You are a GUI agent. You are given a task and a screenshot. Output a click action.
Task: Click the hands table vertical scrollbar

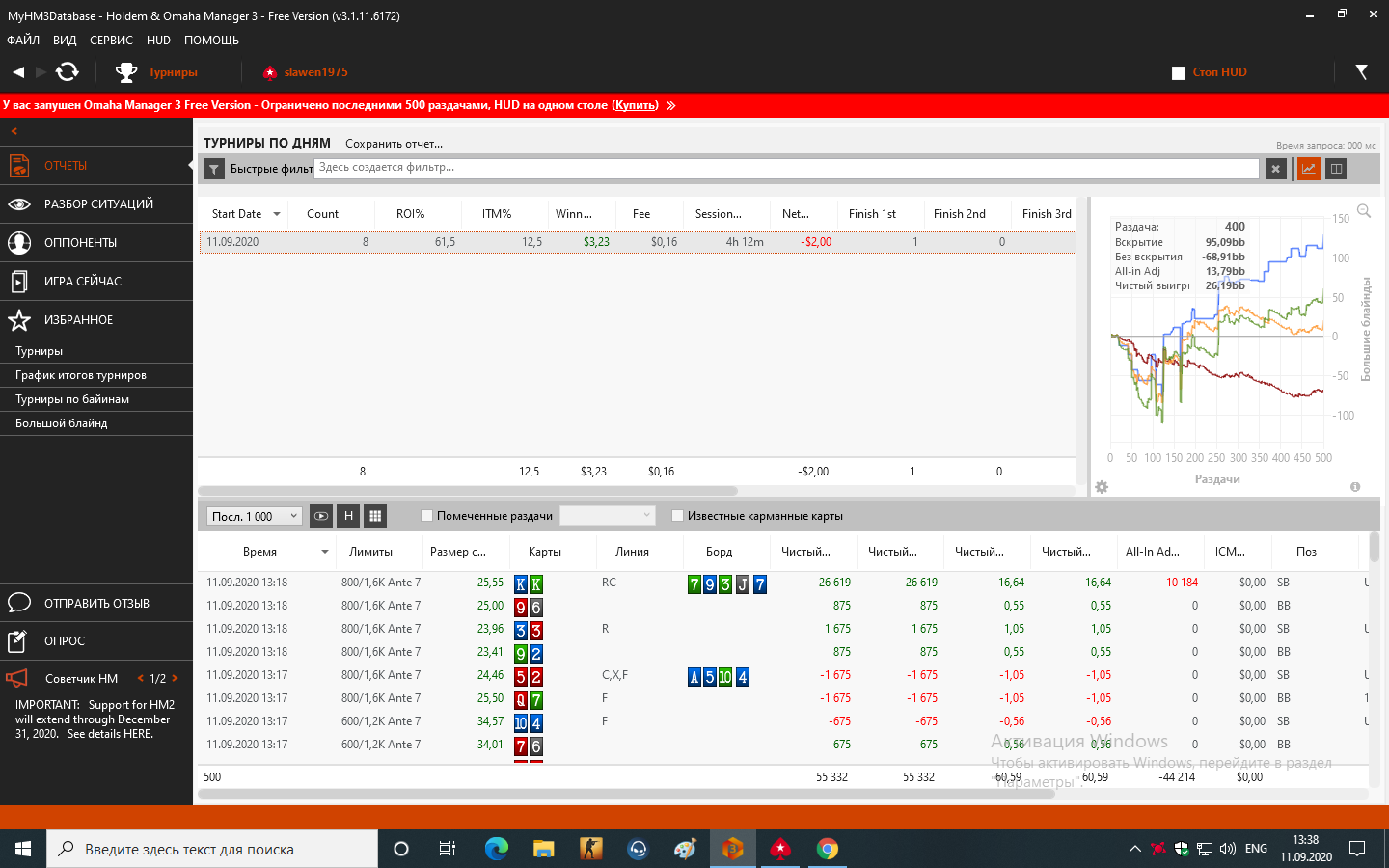click(x=1375, y=547)
